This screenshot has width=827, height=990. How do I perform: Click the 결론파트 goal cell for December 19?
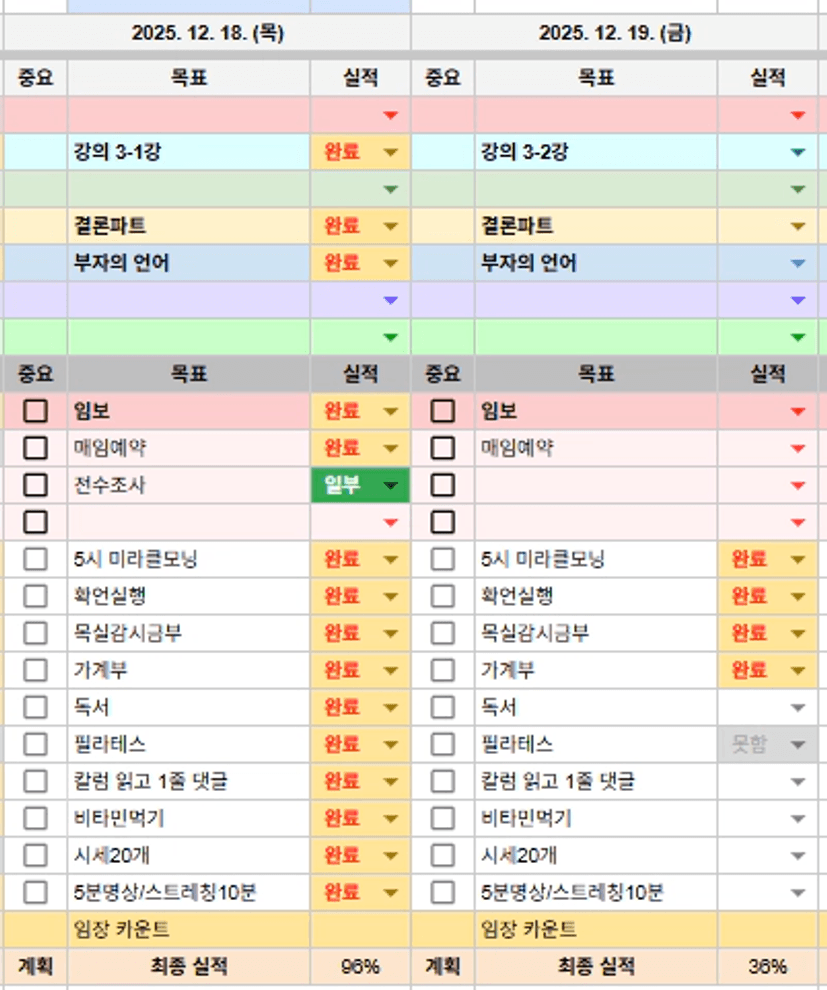[x=596, y=226]
